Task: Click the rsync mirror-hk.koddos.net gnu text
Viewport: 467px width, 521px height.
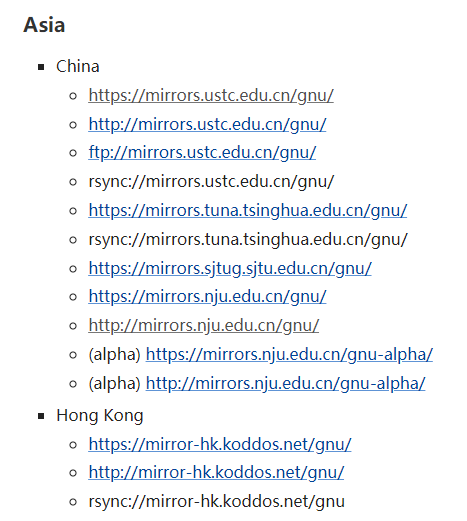Action: 216,501
